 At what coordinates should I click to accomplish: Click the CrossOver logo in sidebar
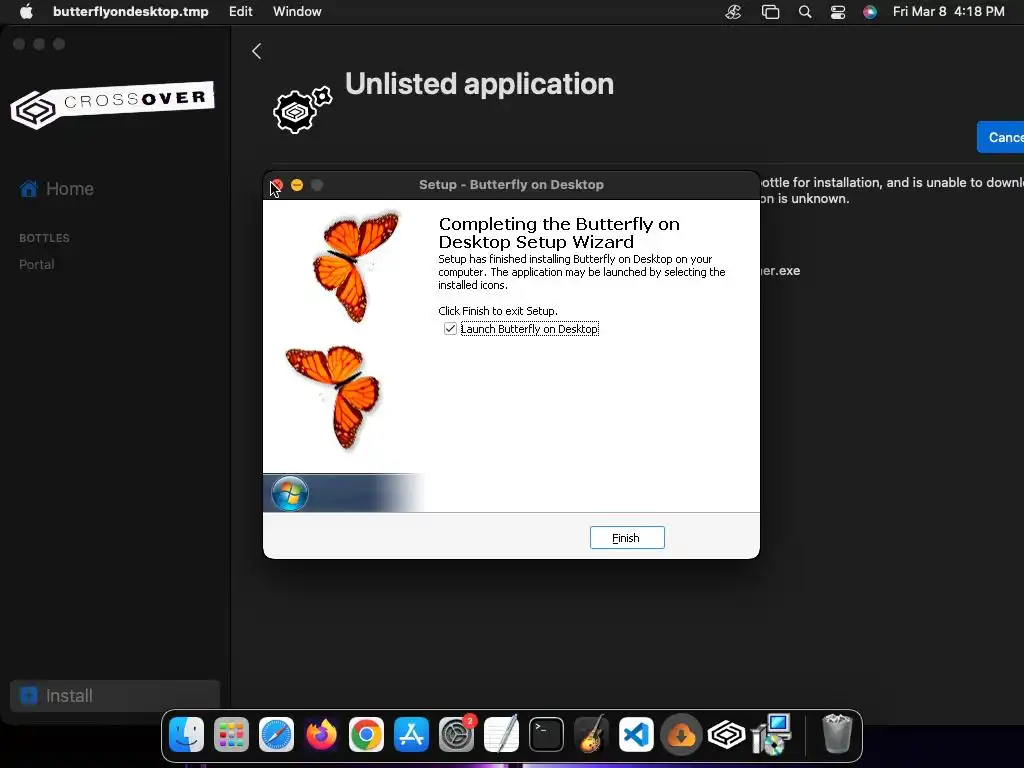pos(112,104)
